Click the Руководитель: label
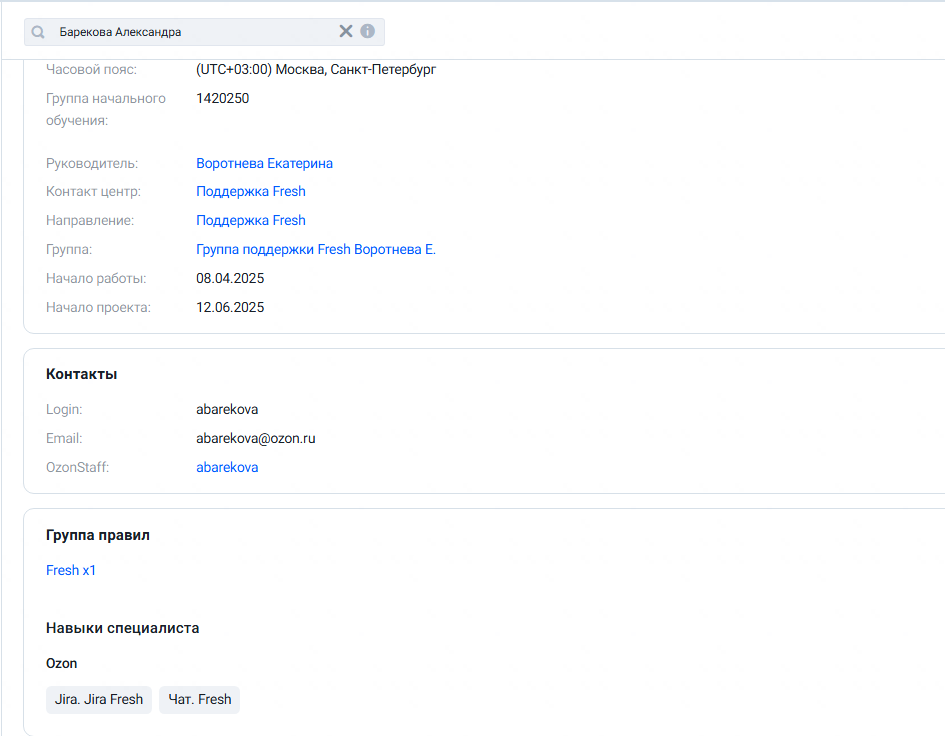 [x=92, y=163]
